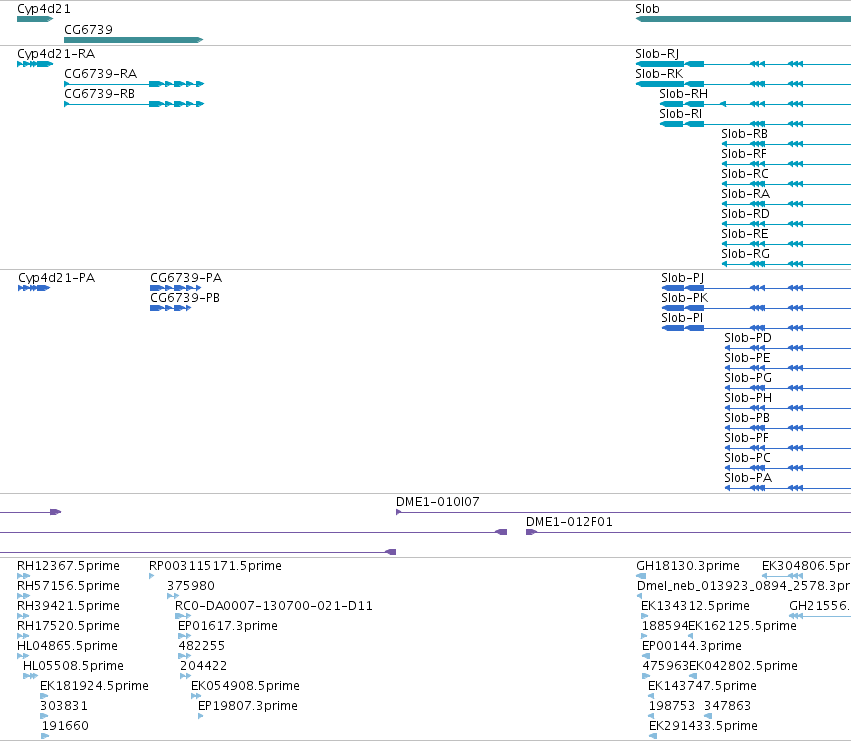
Task: Click the RH57156.5prime EST label
Action: (68, 586)
